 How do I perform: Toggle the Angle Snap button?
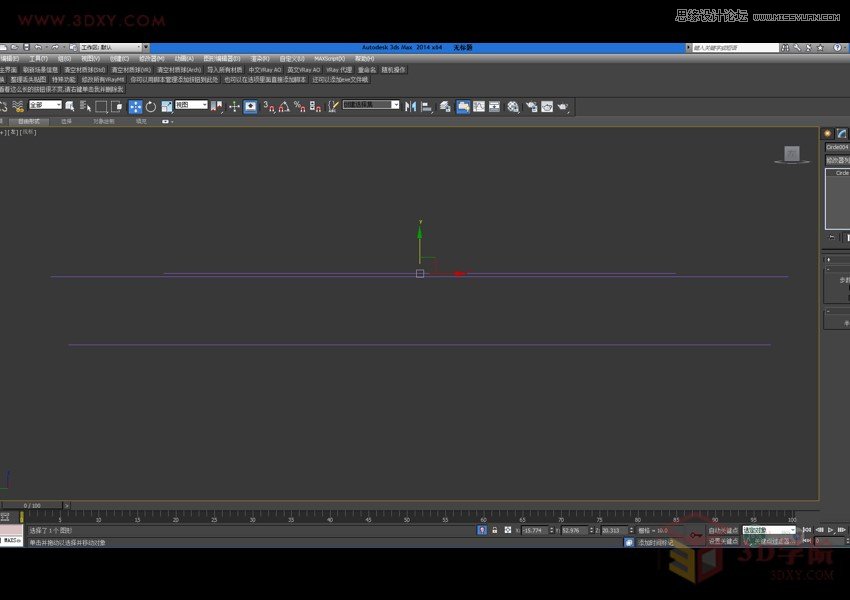284,106
